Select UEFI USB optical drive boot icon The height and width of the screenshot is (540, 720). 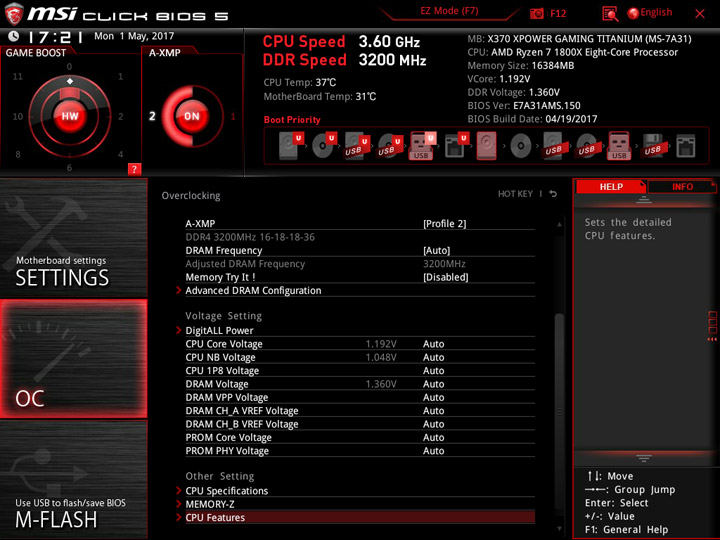tap(390, 146)
